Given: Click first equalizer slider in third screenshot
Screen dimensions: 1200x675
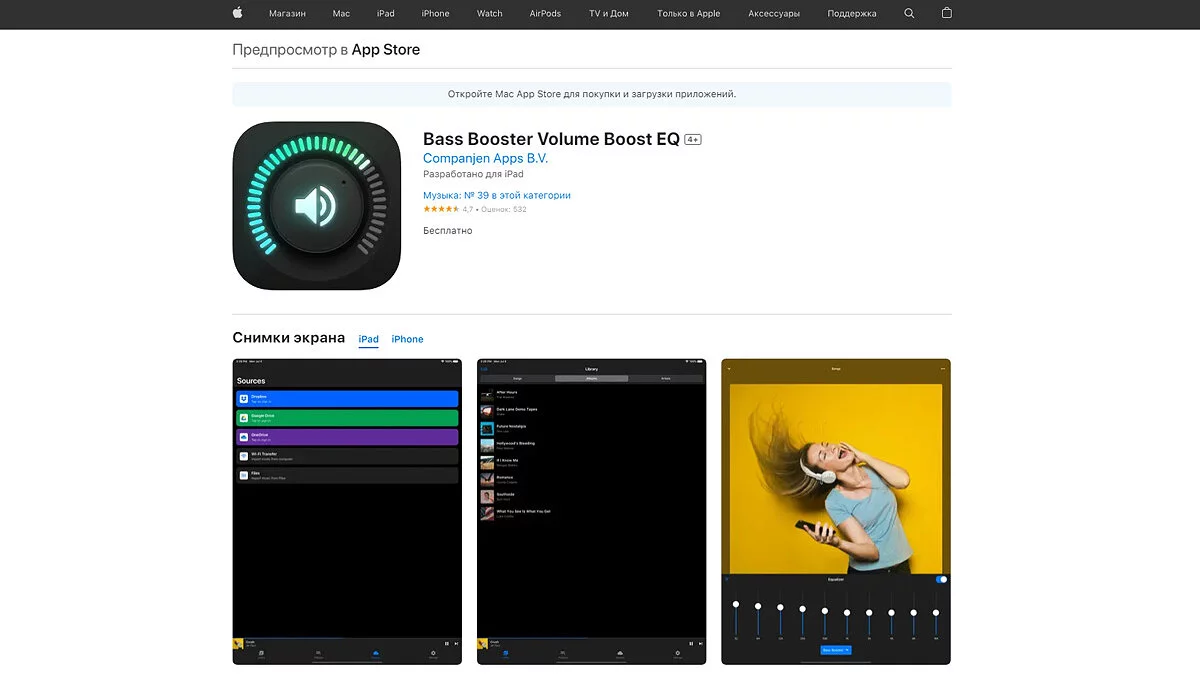Looking at the screenshot, I should coord(736,605).
